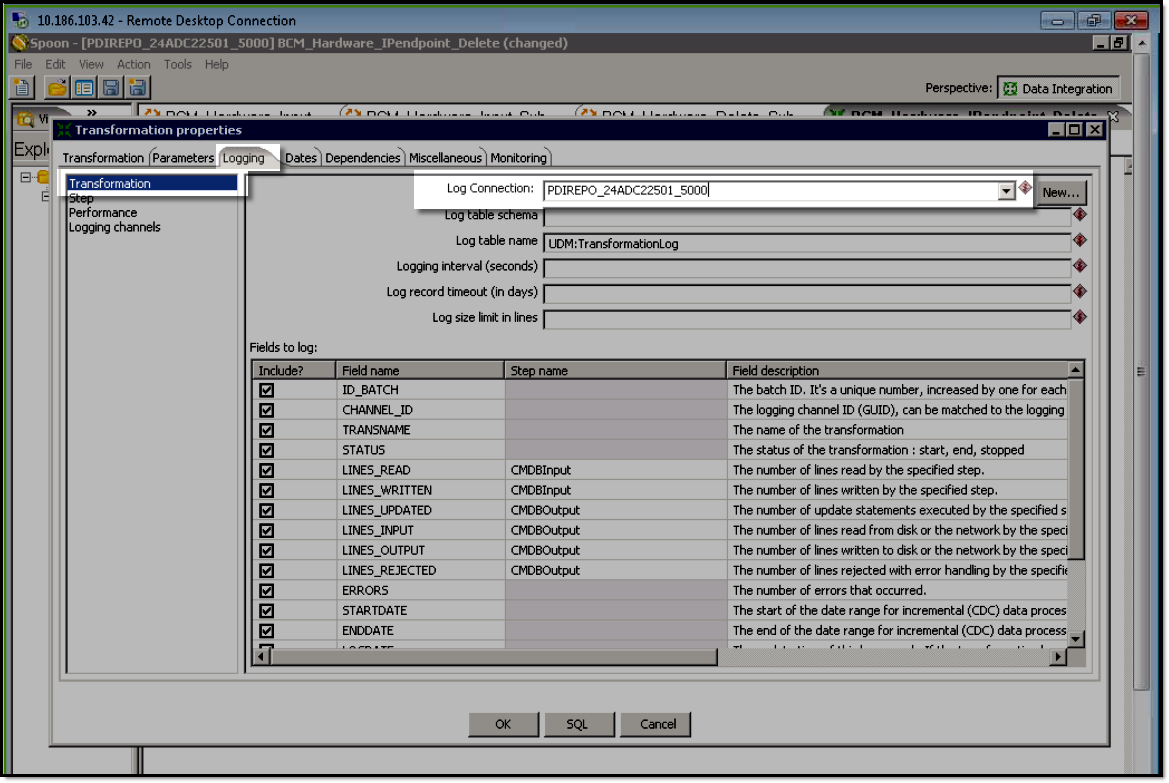
Task: Select Performance in the logging list
Action: (x=103, y=213)
